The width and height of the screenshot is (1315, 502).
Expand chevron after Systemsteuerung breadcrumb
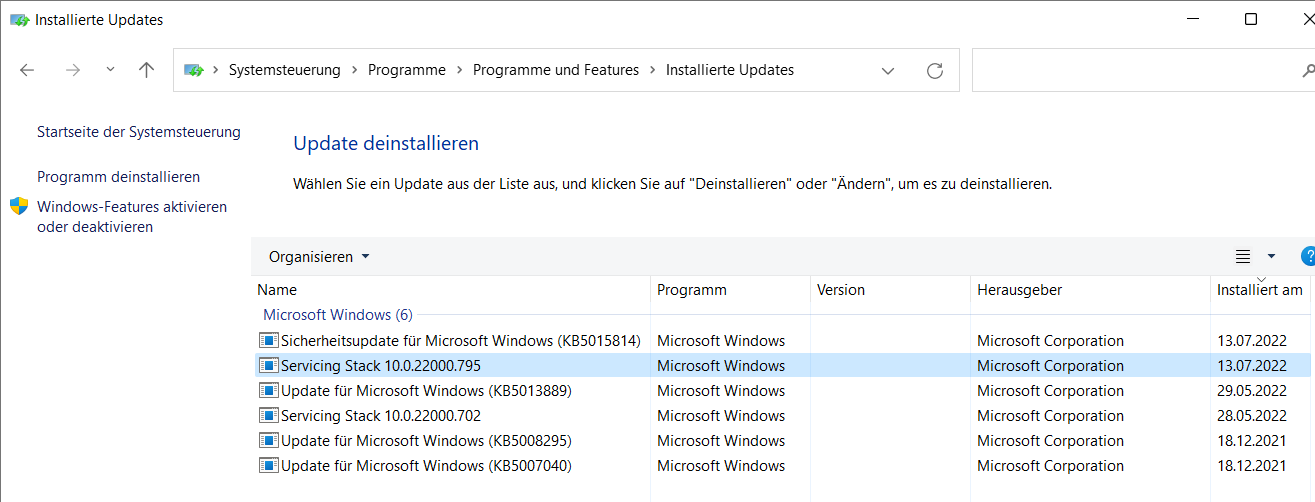click(354, 70)
